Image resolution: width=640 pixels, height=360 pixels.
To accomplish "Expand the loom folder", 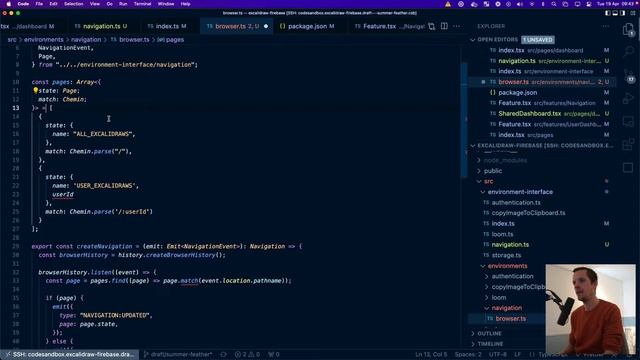I will pos(499,298).
